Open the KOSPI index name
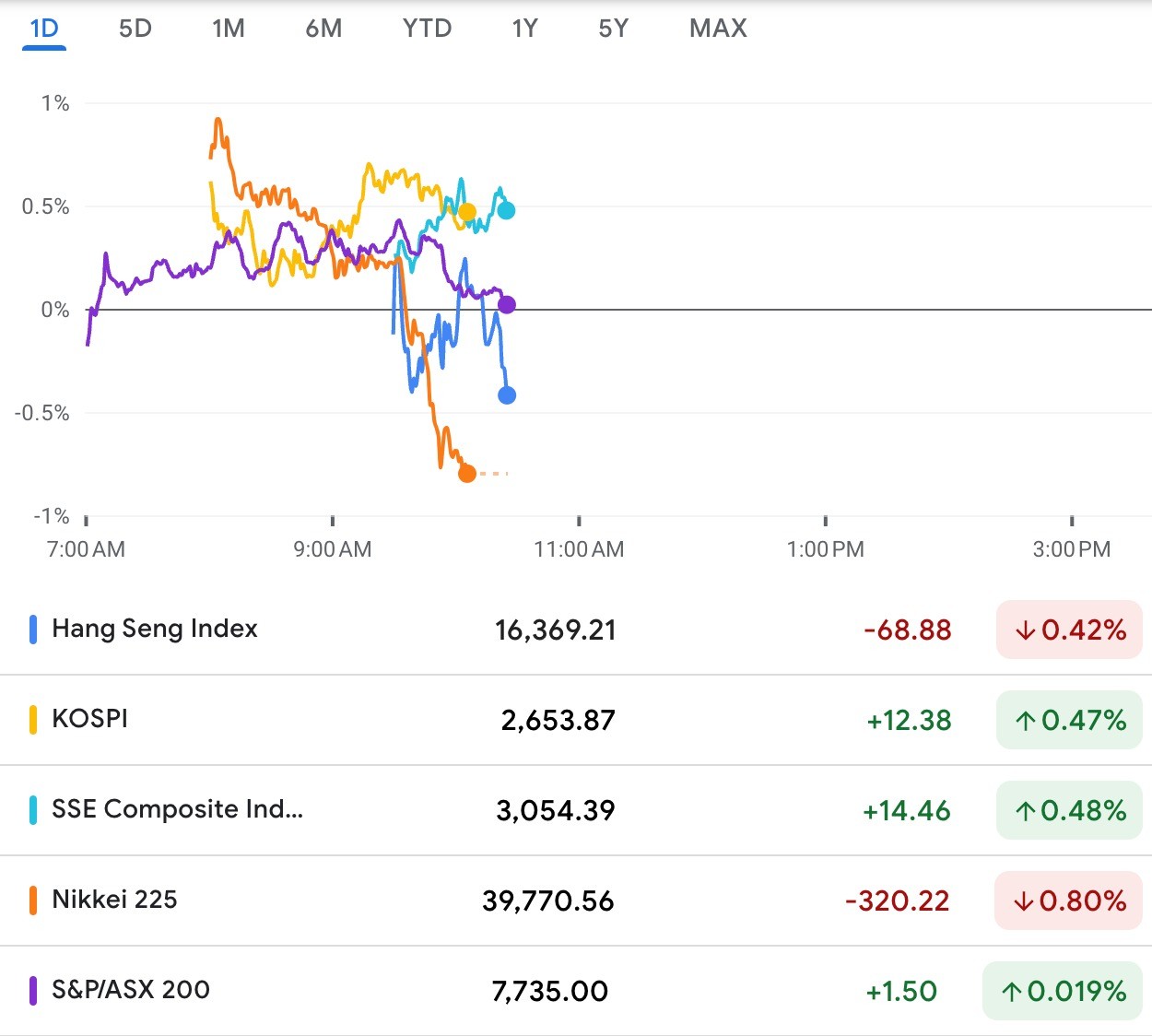Image resolution: width=1152 pixels, height=1036 pixels. [x=90, y=719]
